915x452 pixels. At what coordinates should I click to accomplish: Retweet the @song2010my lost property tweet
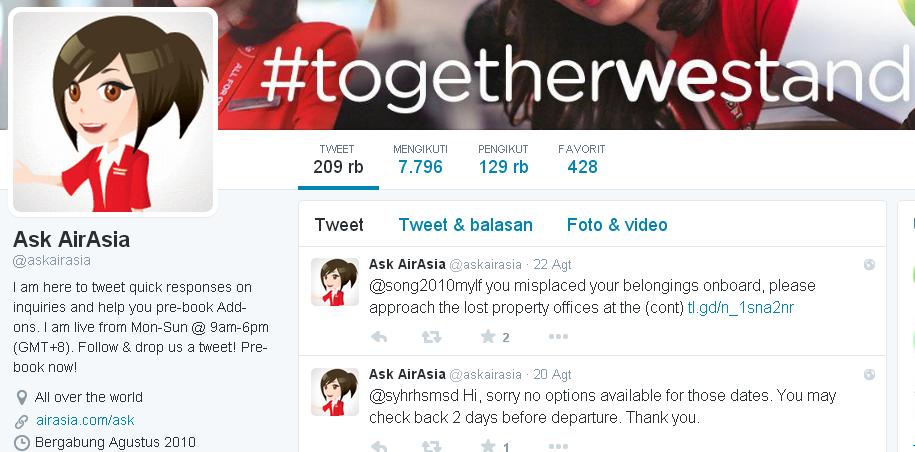(x=432, y=337)
